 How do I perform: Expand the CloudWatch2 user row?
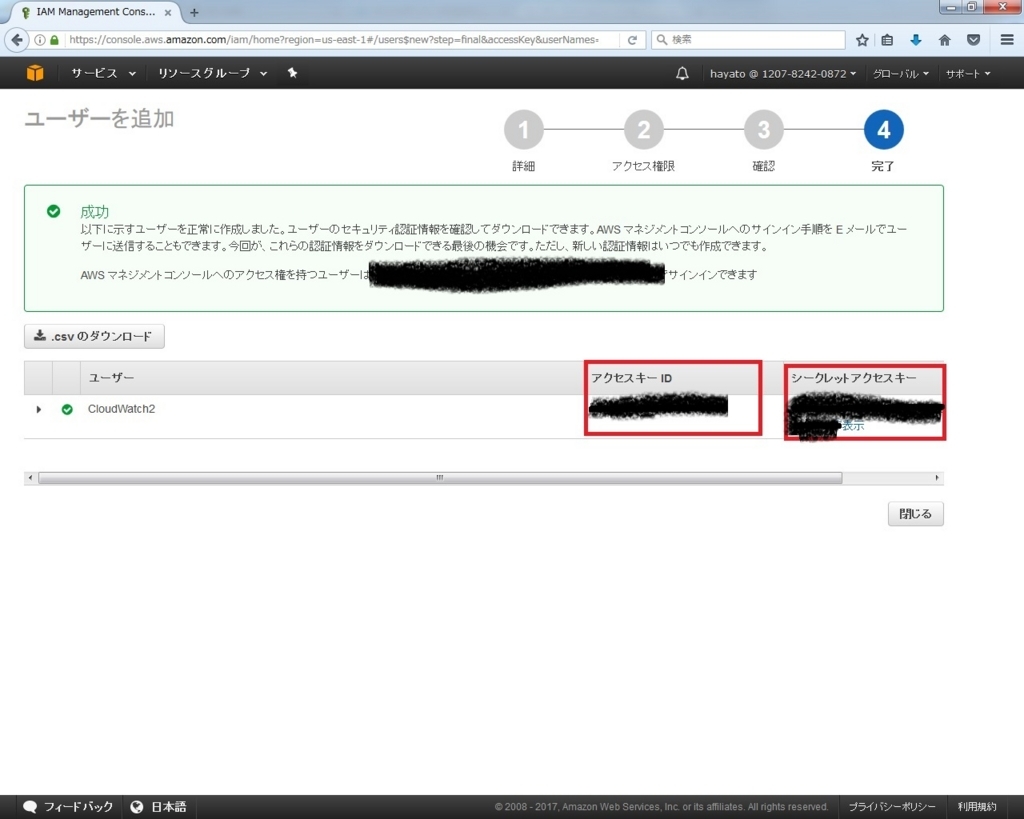(39, 410)
